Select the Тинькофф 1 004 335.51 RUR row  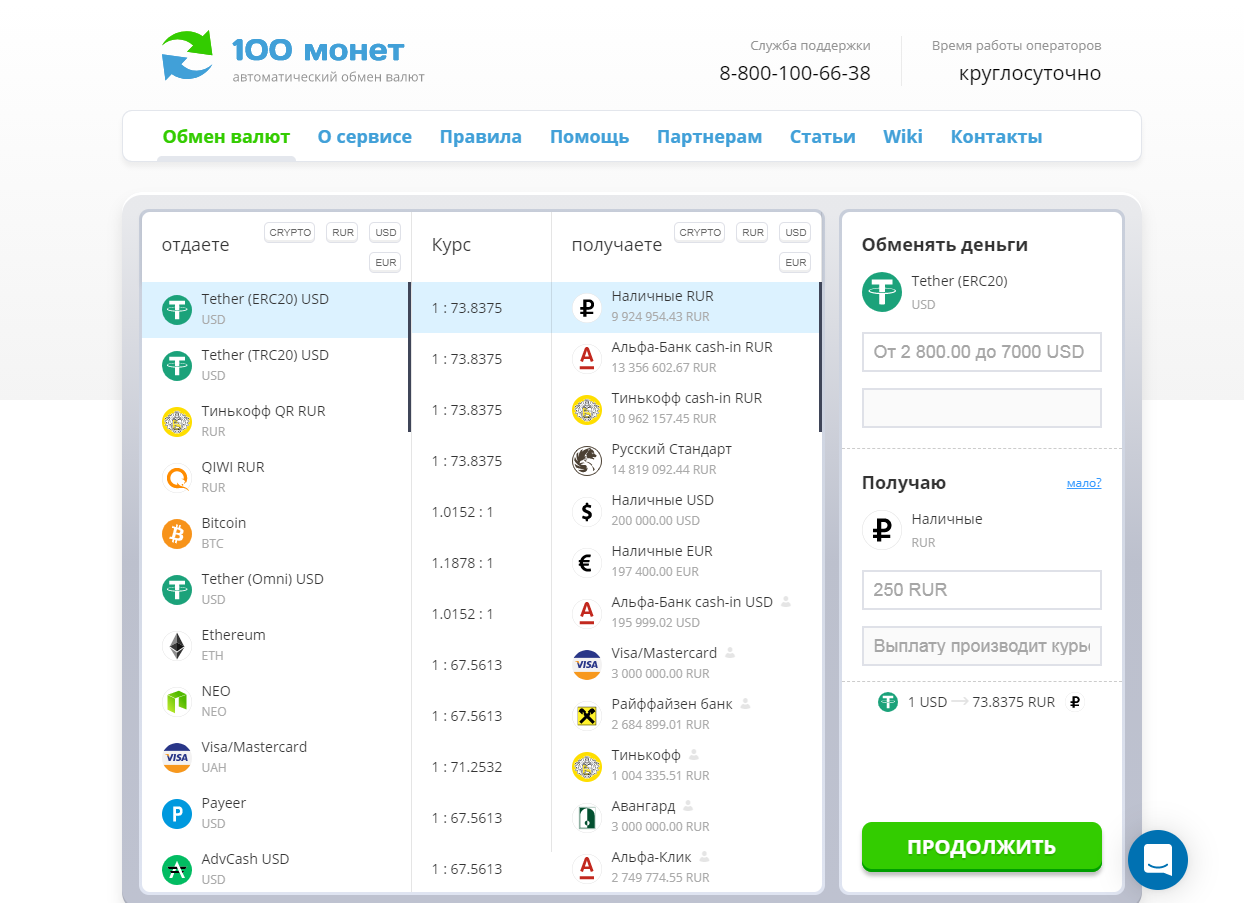pyautogui.click(x=686, y=766)
